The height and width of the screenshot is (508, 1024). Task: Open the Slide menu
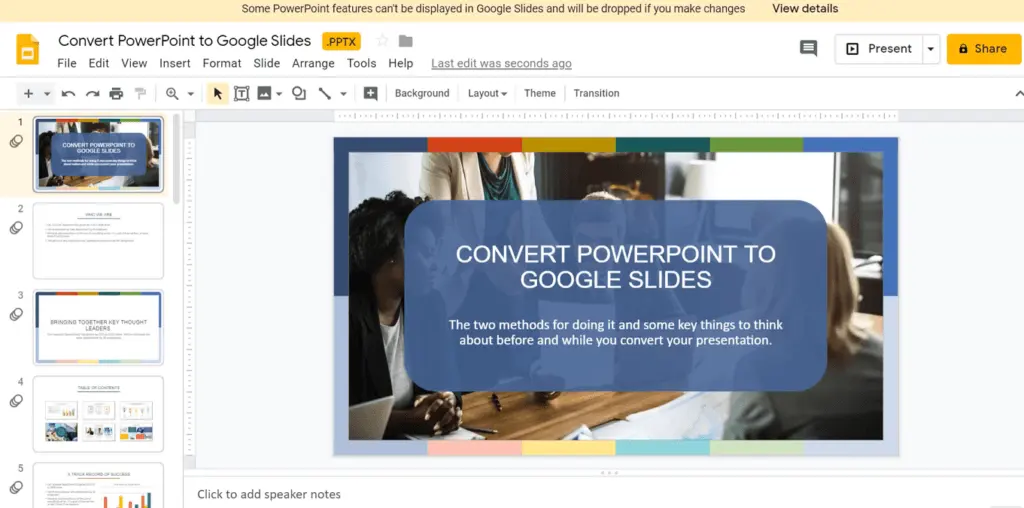[x=266, y=63]
